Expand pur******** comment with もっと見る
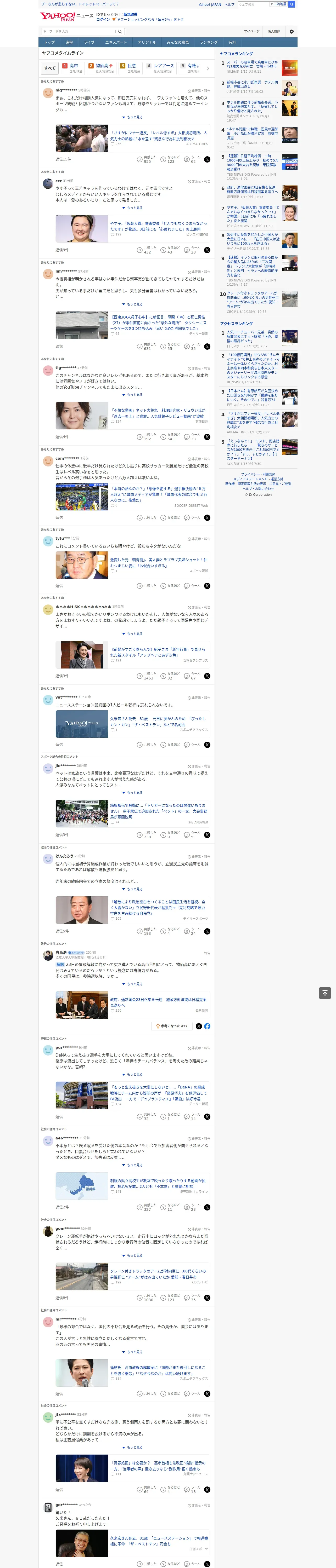 (132, 1074)
